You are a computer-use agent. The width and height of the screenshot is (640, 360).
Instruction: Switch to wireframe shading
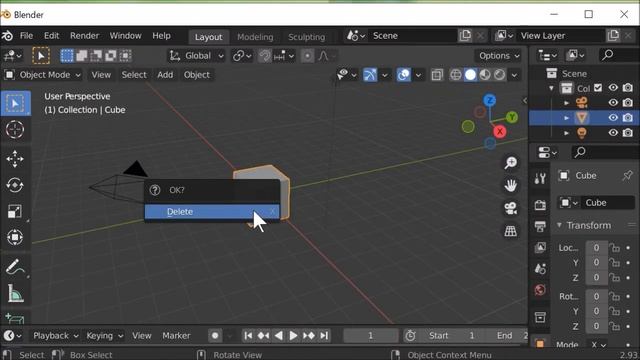coord(456,75)
